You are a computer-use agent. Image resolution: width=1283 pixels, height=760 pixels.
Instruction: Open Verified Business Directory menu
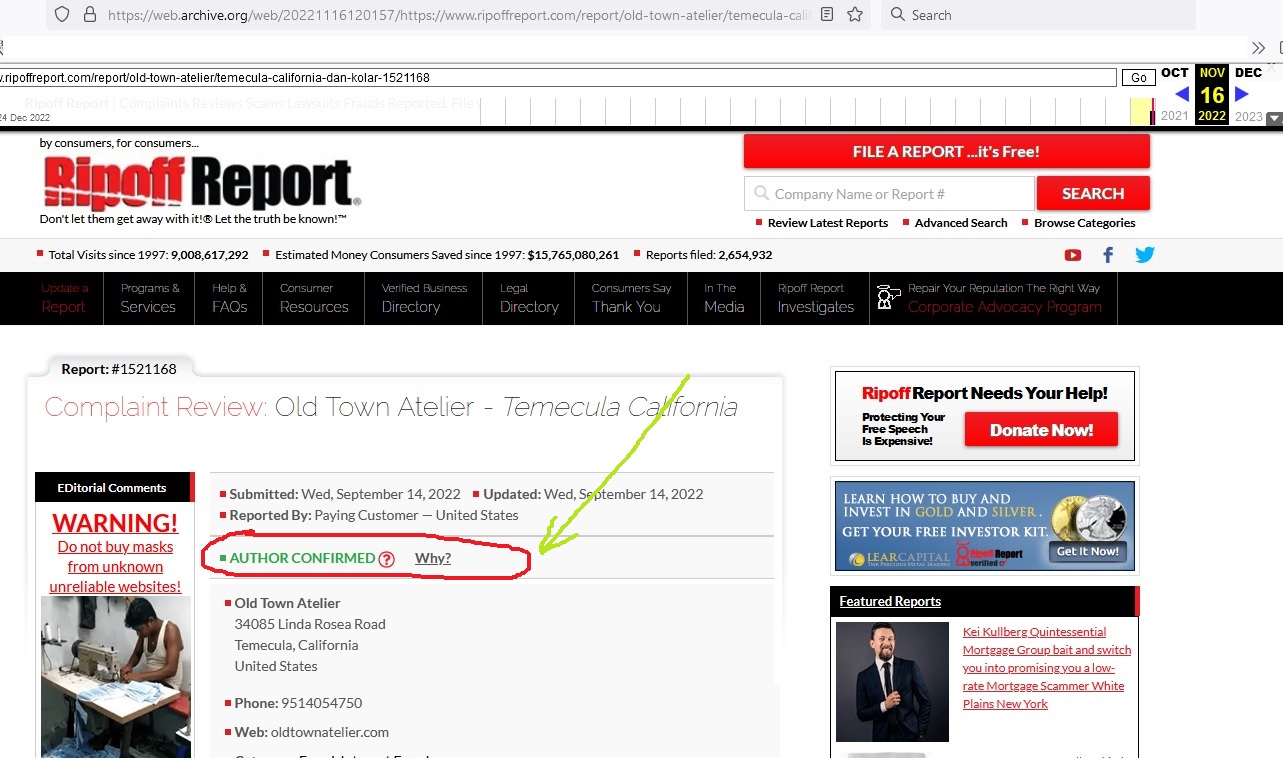tap(424, 298)
